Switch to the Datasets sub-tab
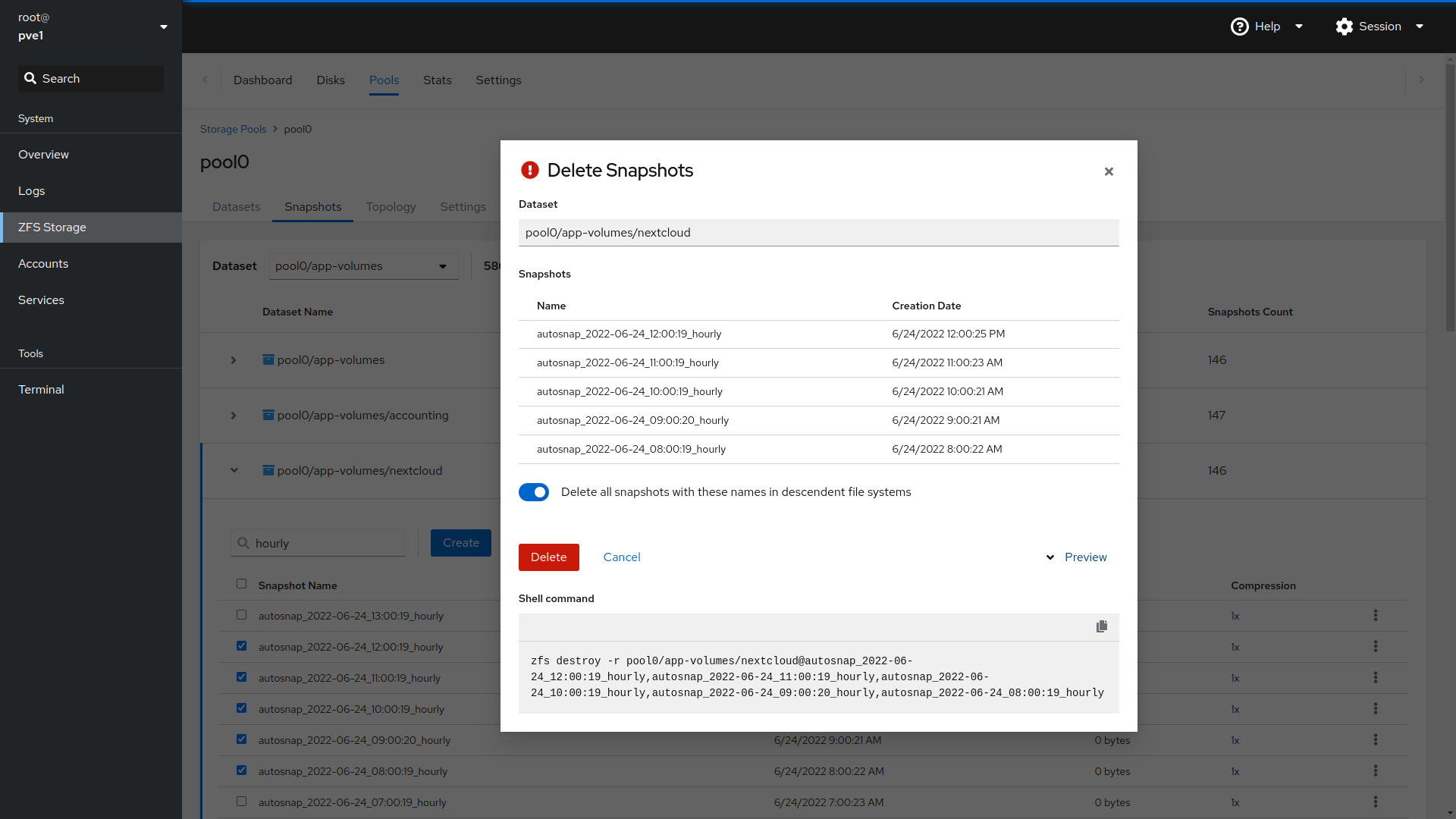The width and height of the screenshot is (1456, 819). pos(237,207)
